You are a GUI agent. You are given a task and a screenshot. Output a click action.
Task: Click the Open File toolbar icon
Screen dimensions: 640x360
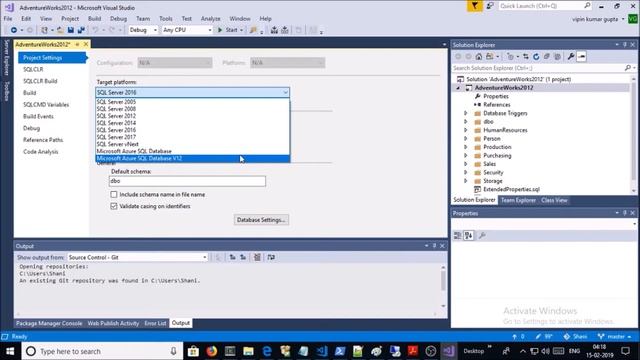60,30
